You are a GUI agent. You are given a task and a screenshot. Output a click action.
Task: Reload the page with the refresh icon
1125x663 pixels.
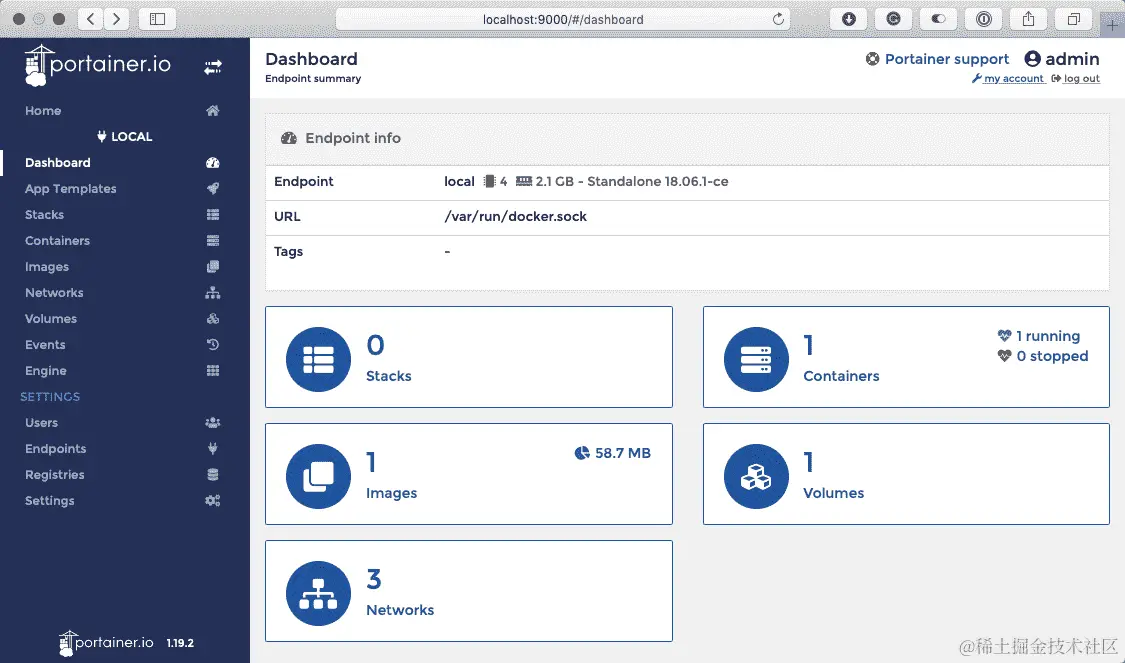tap(778, 19)
